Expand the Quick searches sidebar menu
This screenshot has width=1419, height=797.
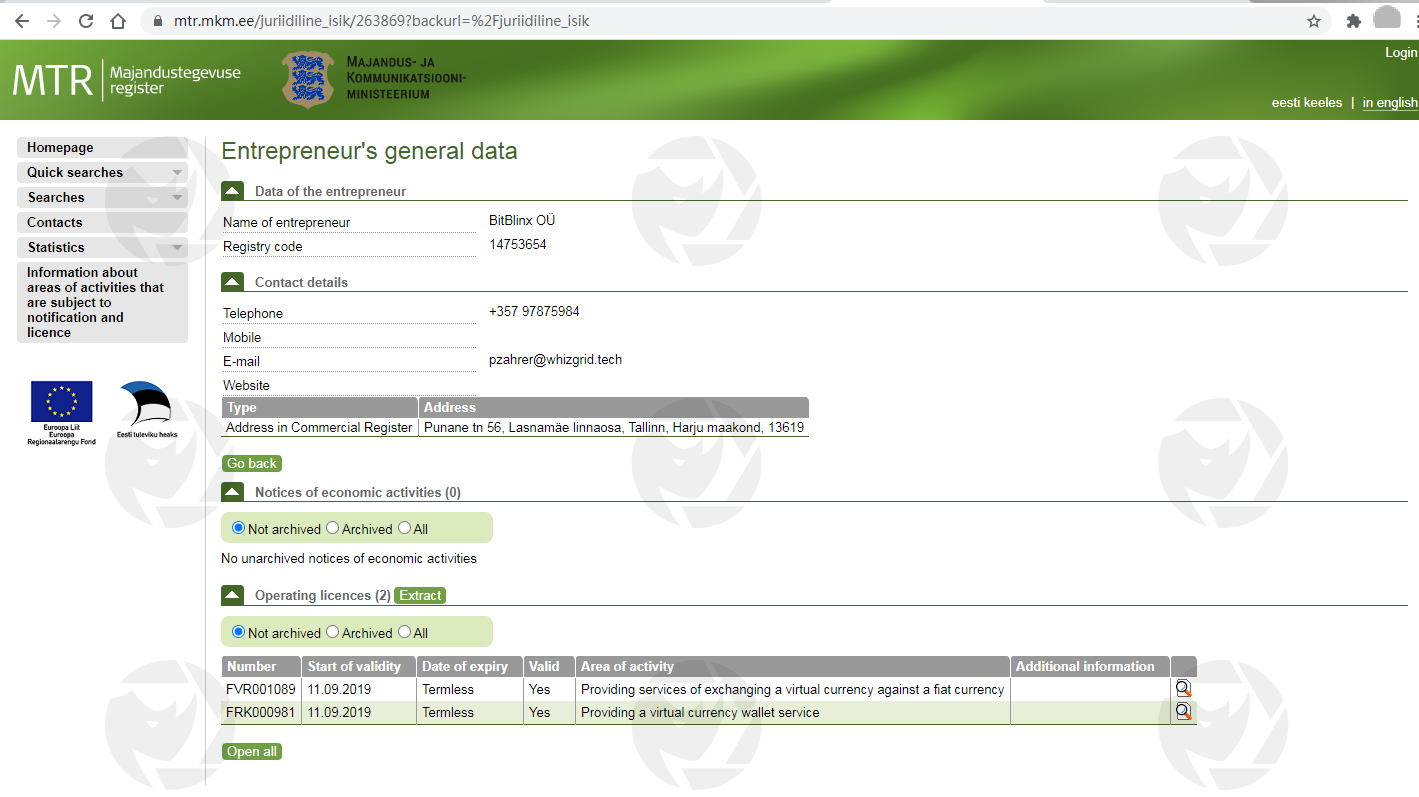tap(102, 172)
